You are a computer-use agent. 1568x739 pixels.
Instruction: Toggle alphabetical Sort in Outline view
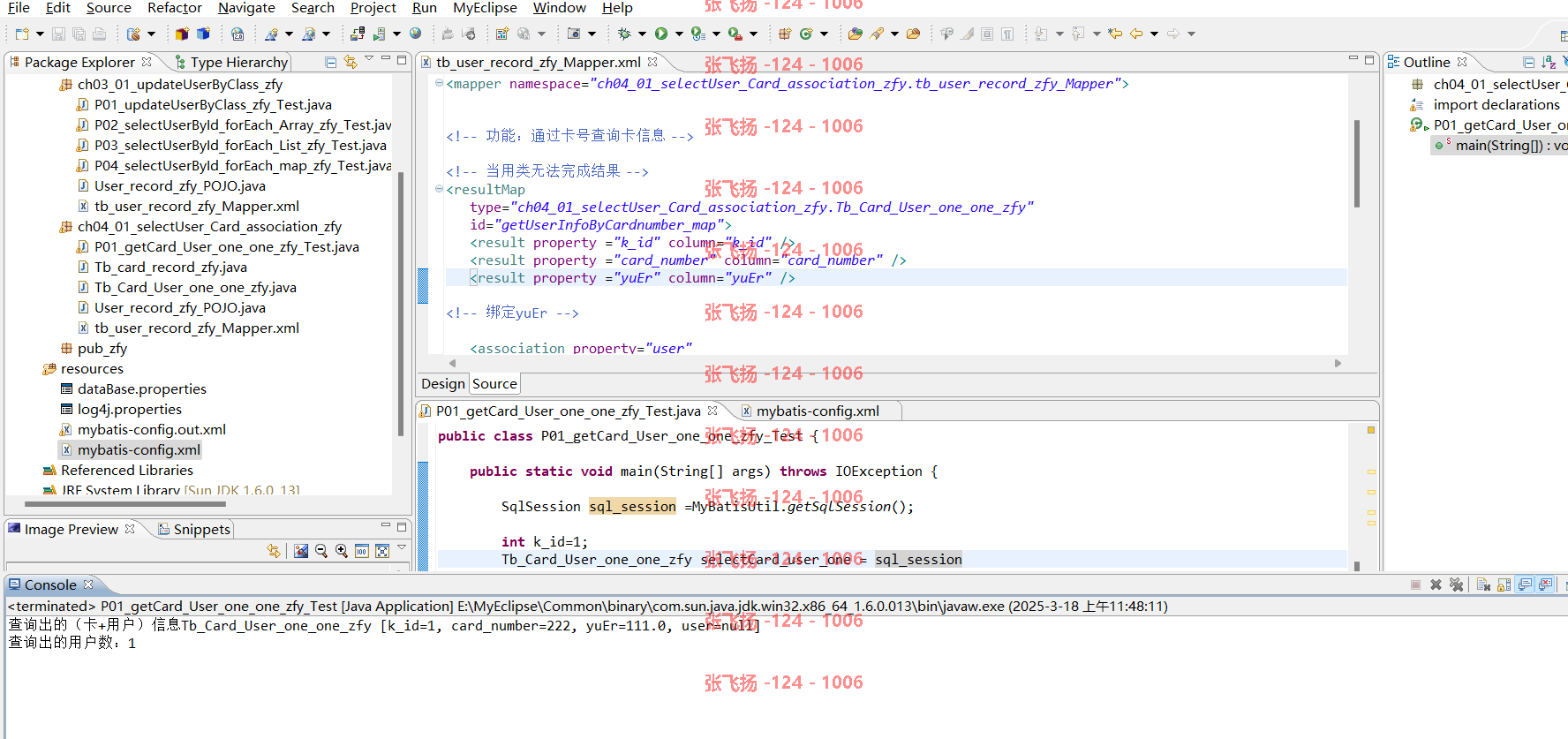coord(1549,62)
